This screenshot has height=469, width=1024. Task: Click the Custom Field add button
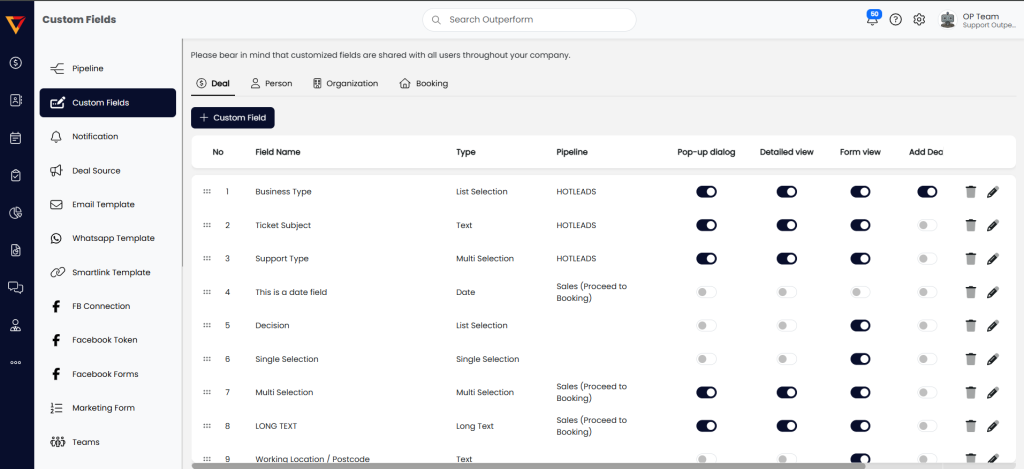[x=232, y=118]
